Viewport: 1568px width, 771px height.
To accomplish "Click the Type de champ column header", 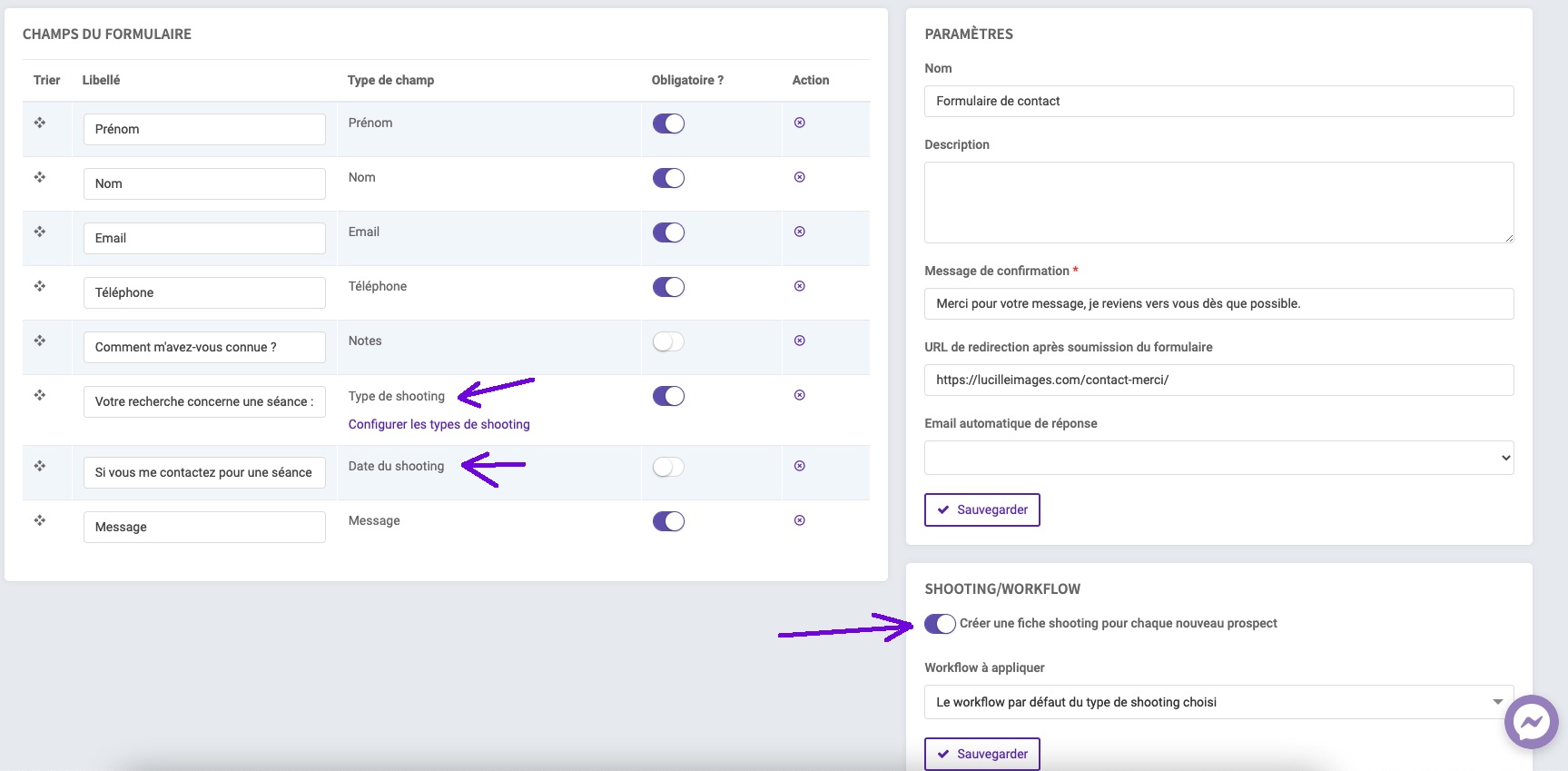I will tap(390, 80).
